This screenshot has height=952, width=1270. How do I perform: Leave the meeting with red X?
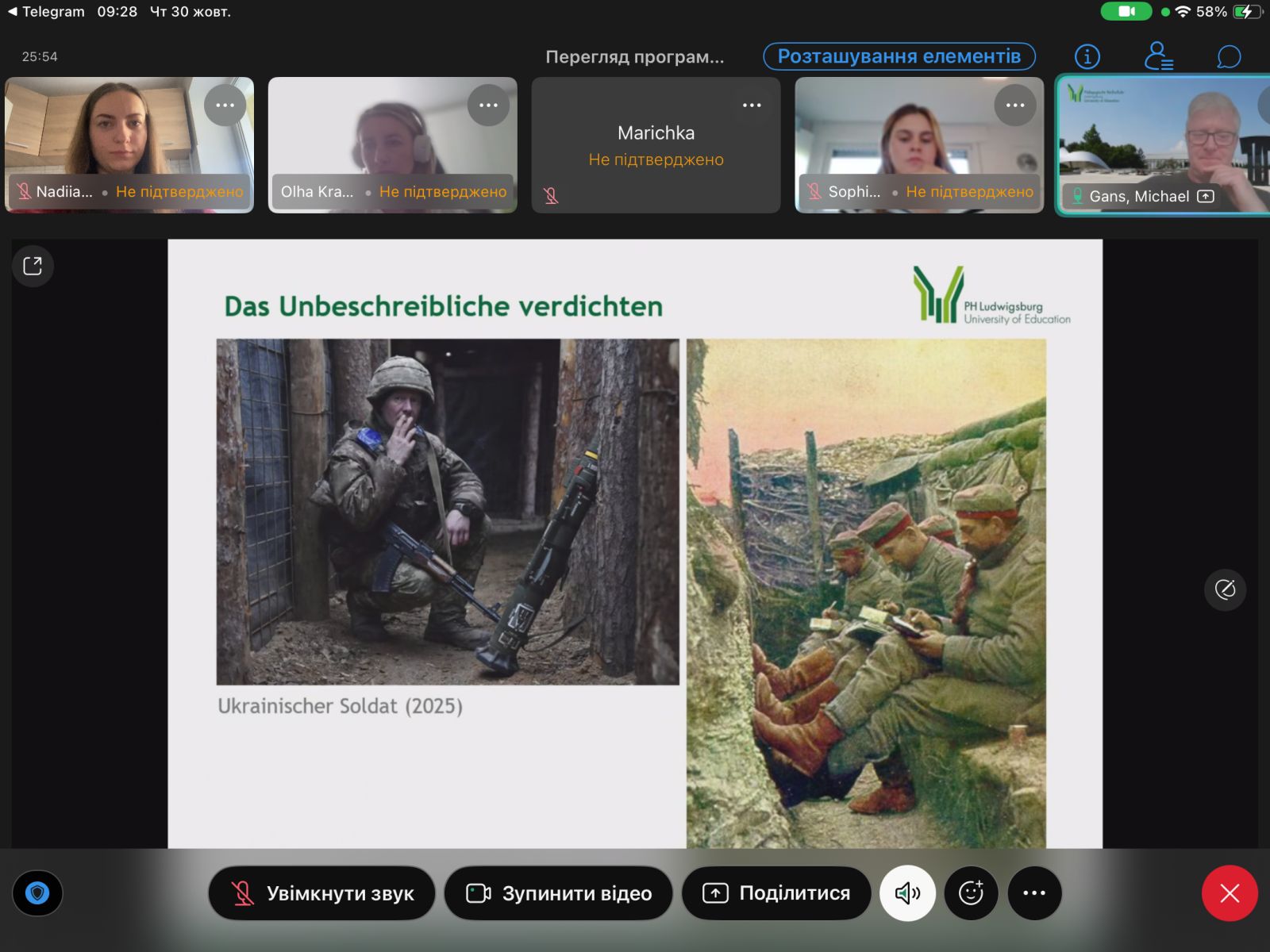click(x=1230, y=893)
